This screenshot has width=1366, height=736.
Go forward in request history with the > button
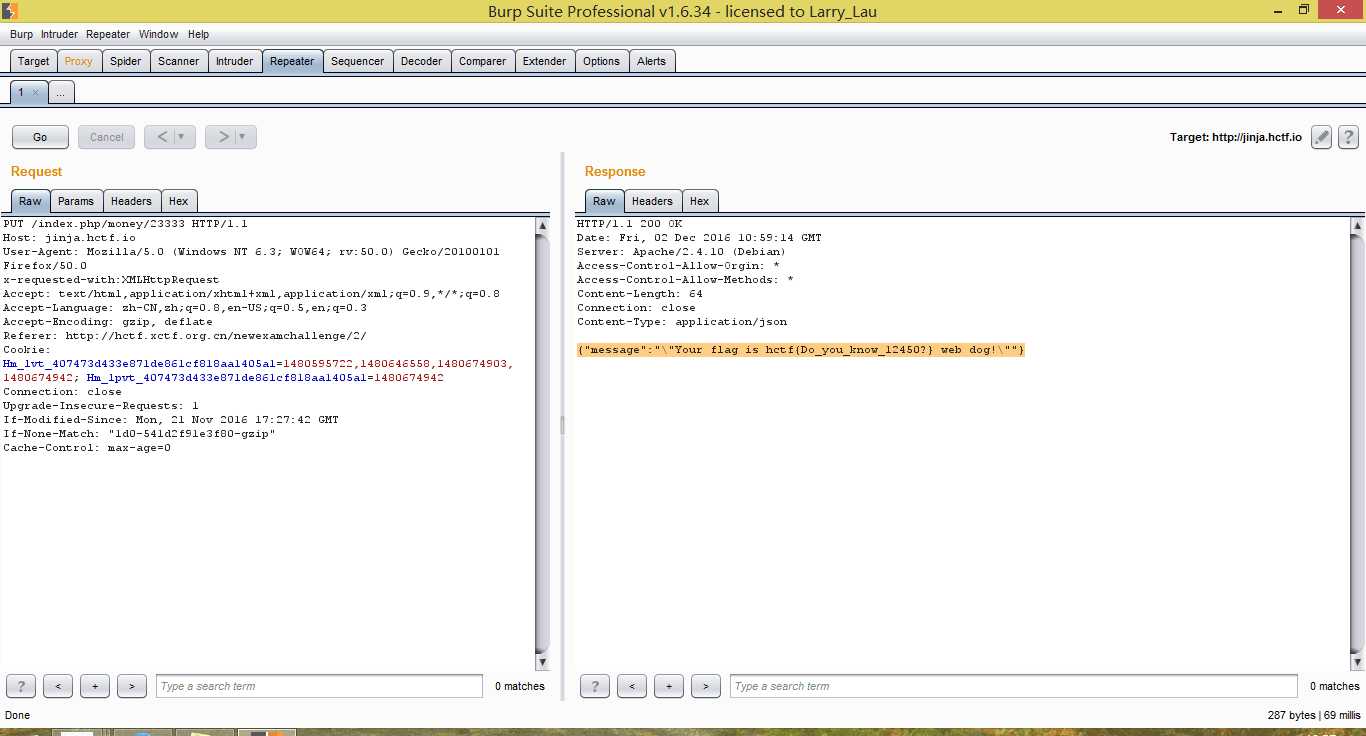tap(224, 137)
